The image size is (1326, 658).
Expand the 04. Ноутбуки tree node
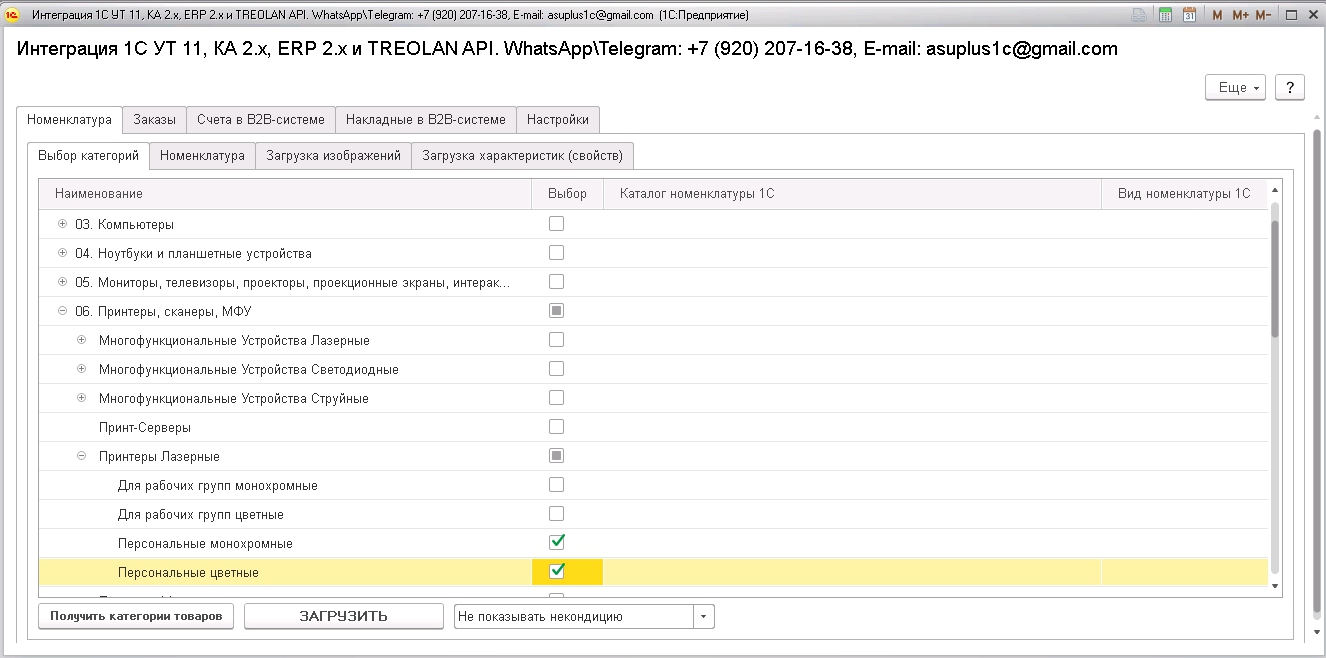[63, 253]
